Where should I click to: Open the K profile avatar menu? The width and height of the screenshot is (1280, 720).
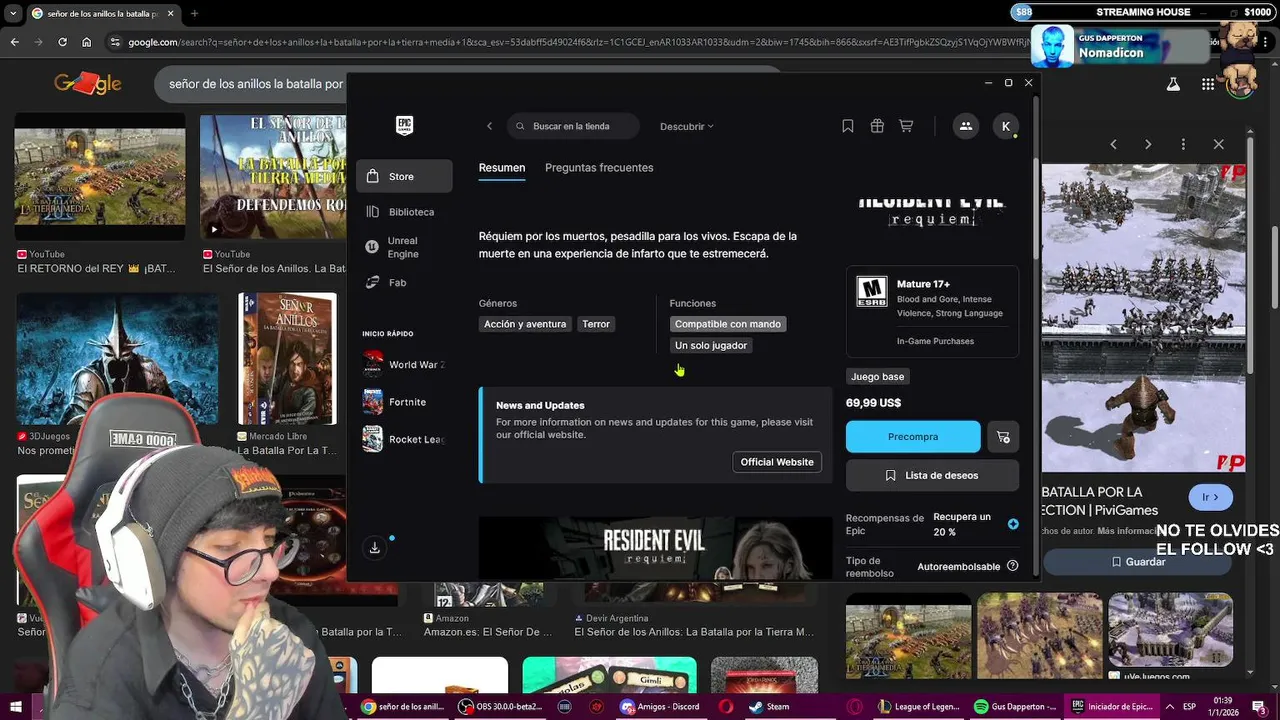[x=1006, y=126]
